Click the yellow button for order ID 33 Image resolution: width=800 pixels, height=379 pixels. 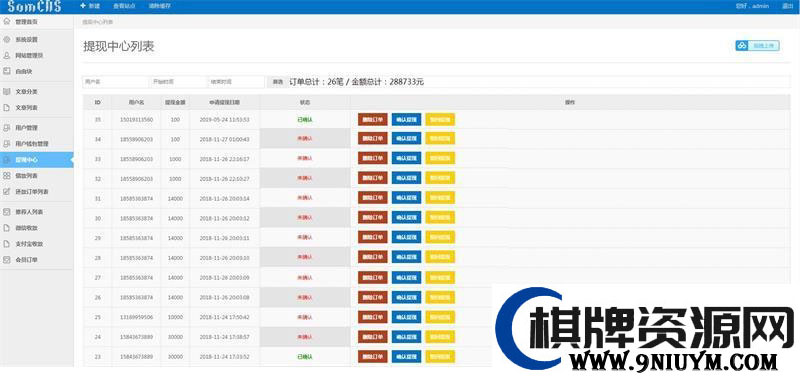point(440,159)
